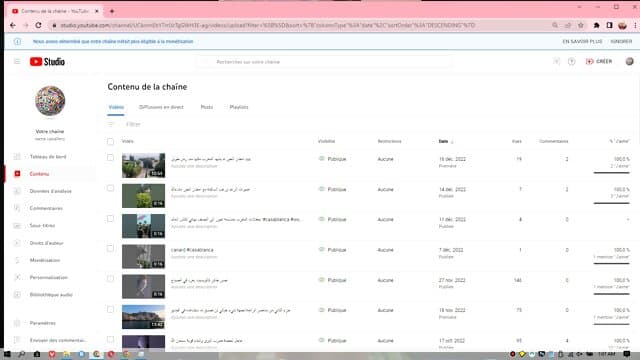Image resolution: width=640 pixels, height=360 pixels.
Task: Open Windows taskbar search icon
Action: [x=22, y=354]
